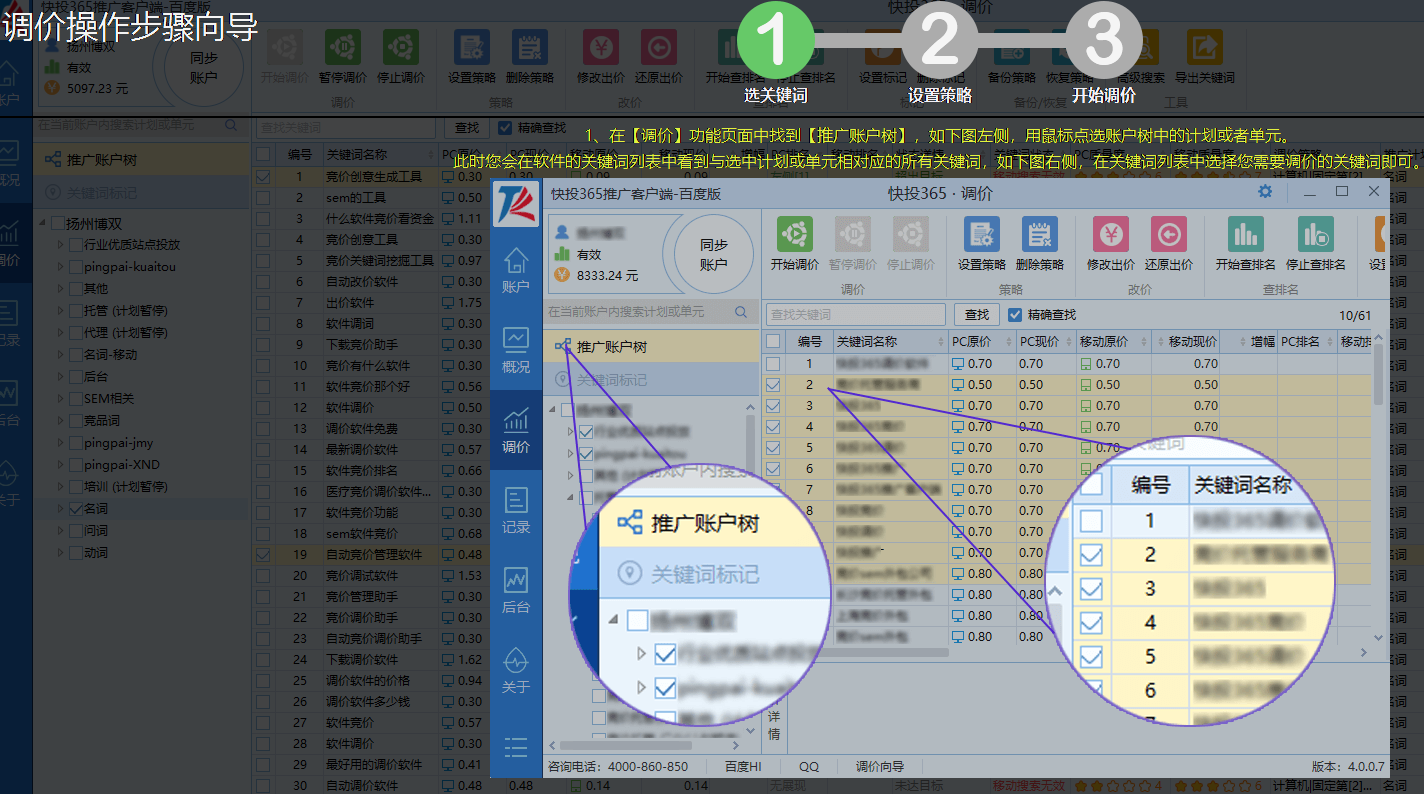This screenshot has height=794, width=1424.
Task: Click the 5097.23 元 account balance
Action: pos(98,88)
